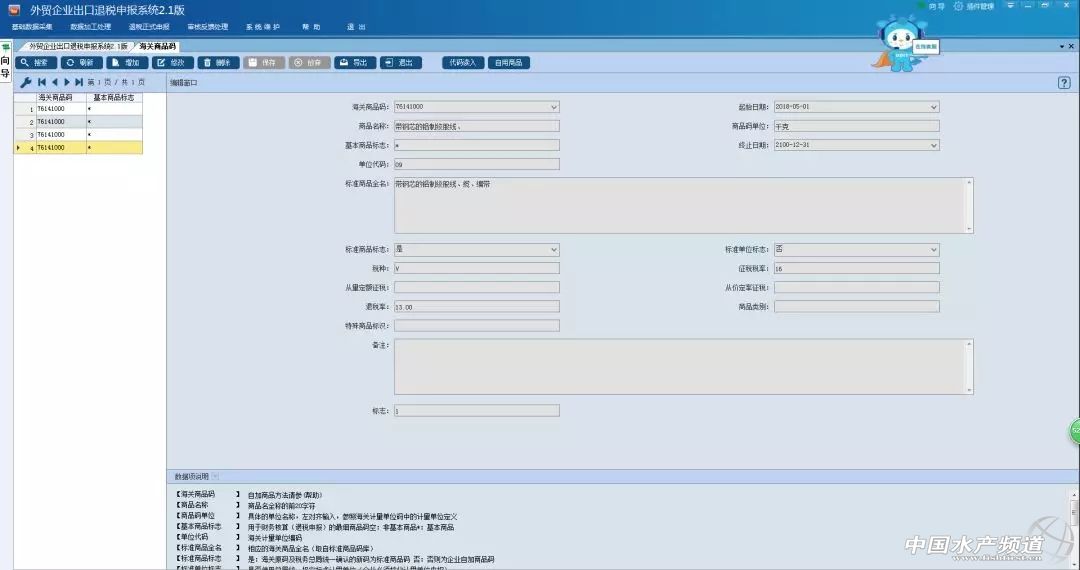Jump to the first page of records
Image resolution: width=1080 pixels, height=570 pixels.
pos(42,82)
